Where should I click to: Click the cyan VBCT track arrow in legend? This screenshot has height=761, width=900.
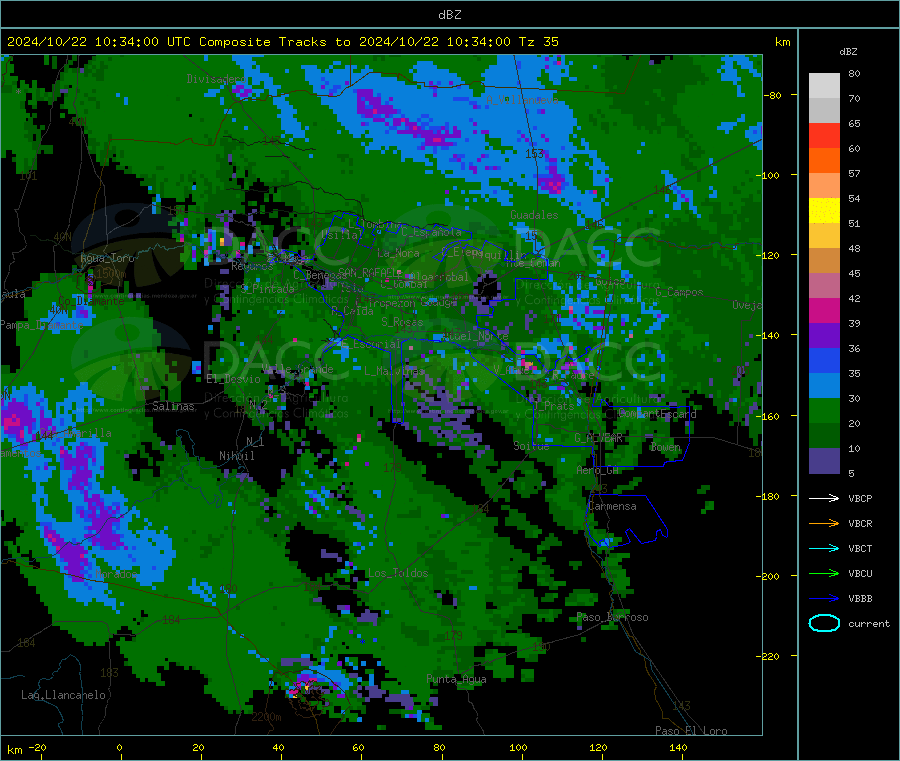(x=824, y=548)
